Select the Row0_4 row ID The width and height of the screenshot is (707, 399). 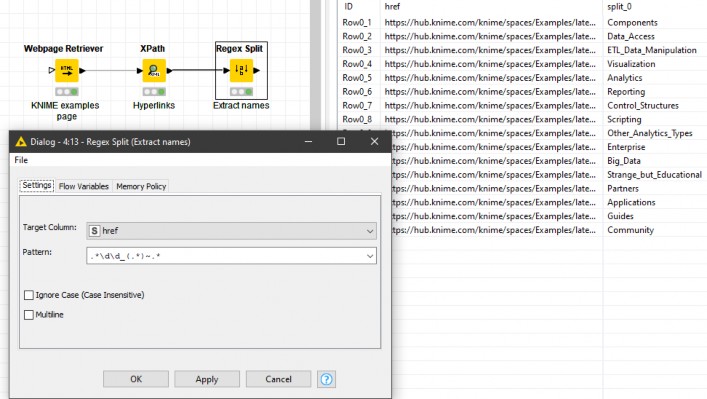[x=357, y=64]
